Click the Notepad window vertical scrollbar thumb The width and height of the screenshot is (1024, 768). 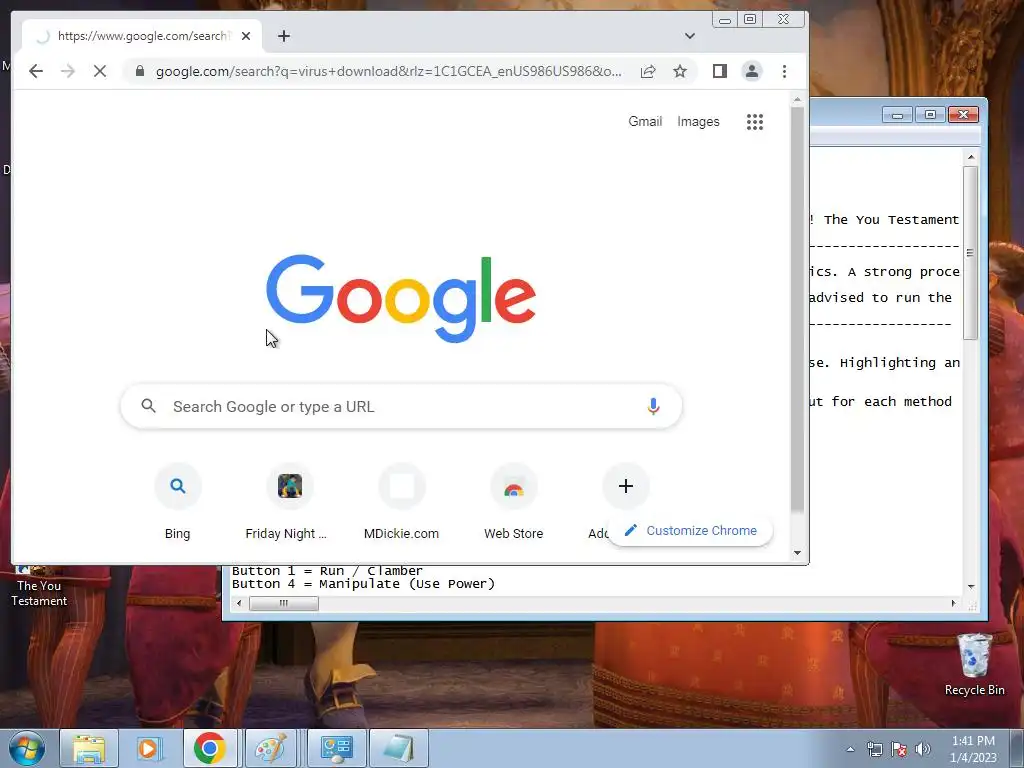click(970, 253)
